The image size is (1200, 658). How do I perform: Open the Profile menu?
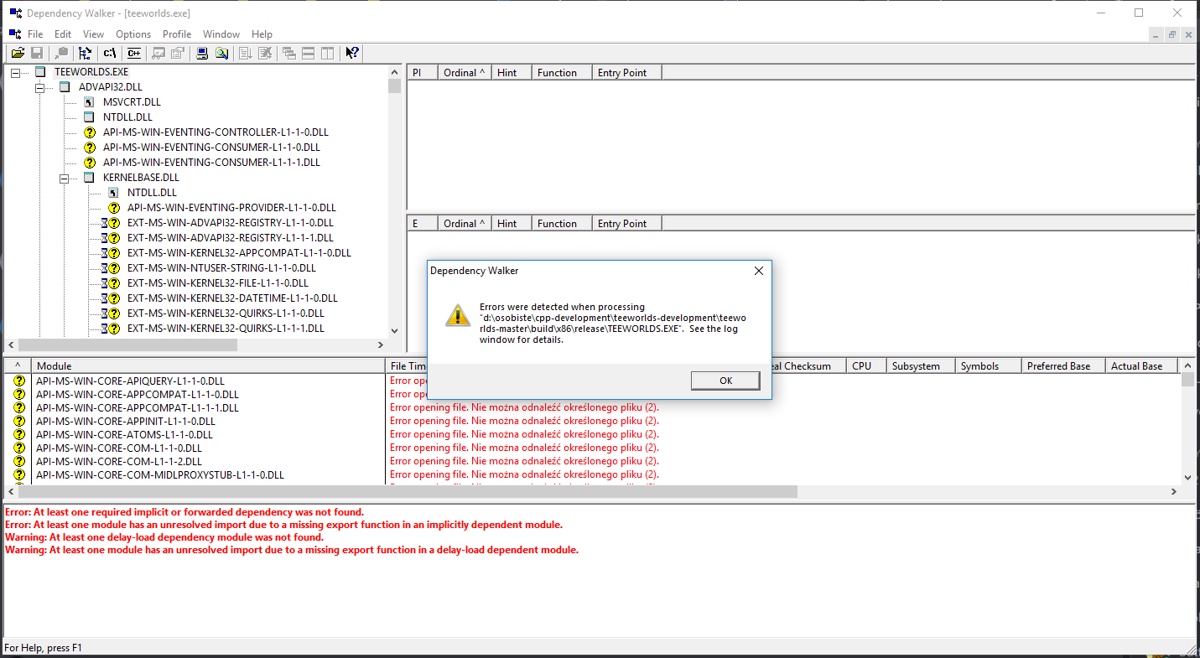tap(176, 34)
